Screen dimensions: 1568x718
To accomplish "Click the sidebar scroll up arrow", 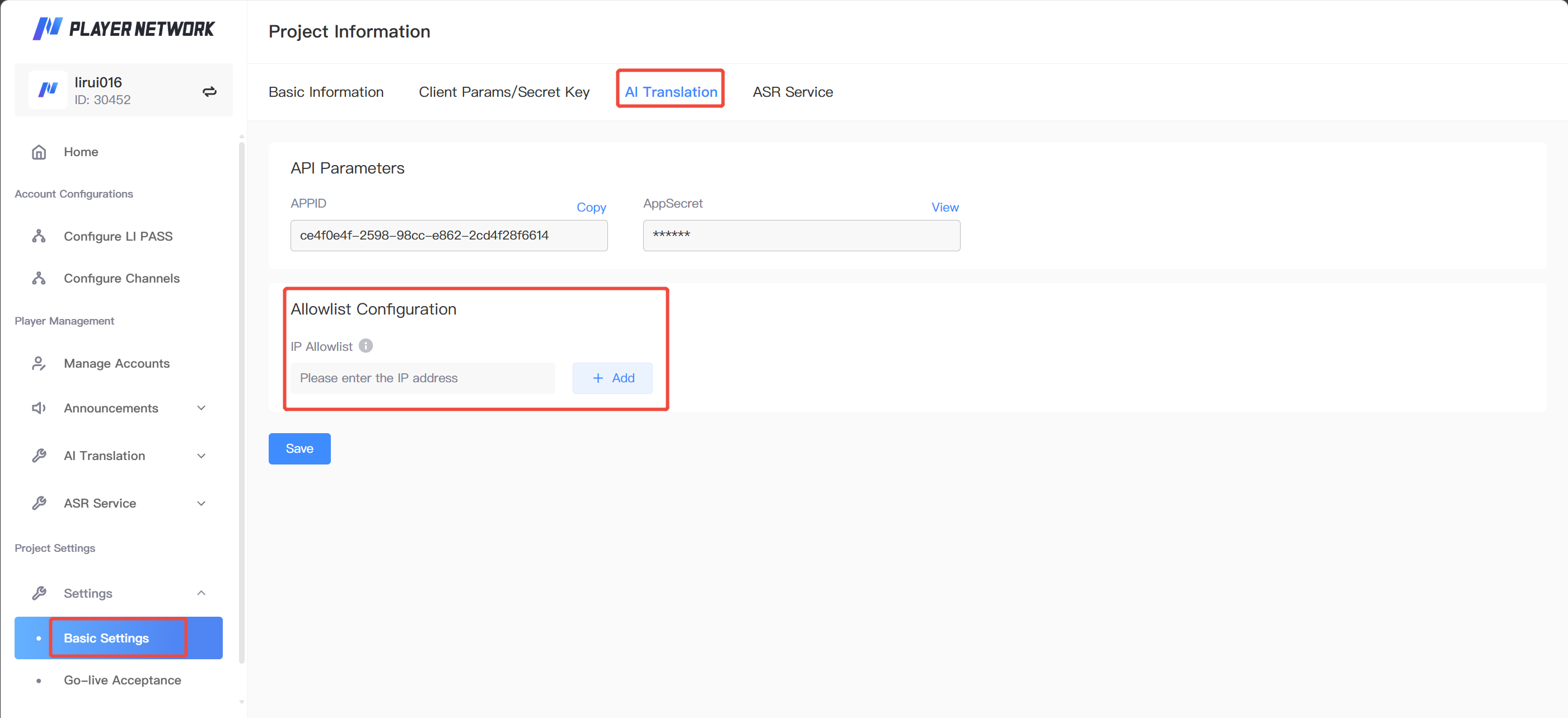I will tap(242, 137).
